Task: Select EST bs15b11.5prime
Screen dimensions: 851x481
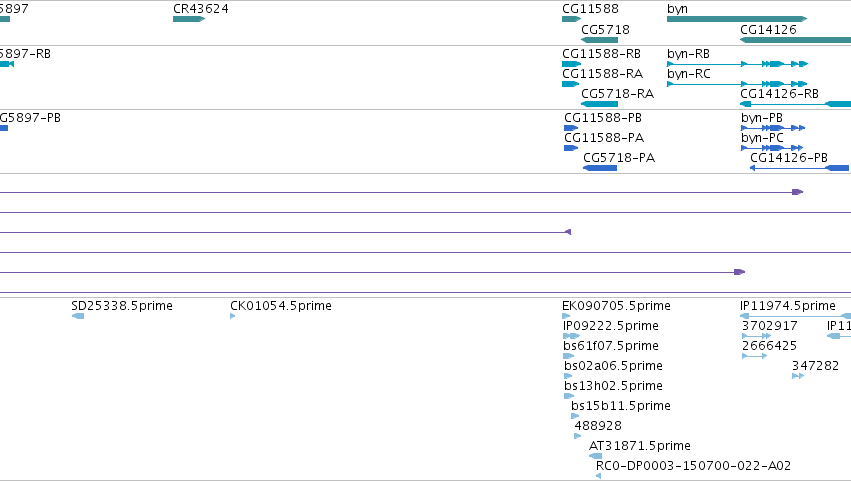Action: (x=620, y=407)
